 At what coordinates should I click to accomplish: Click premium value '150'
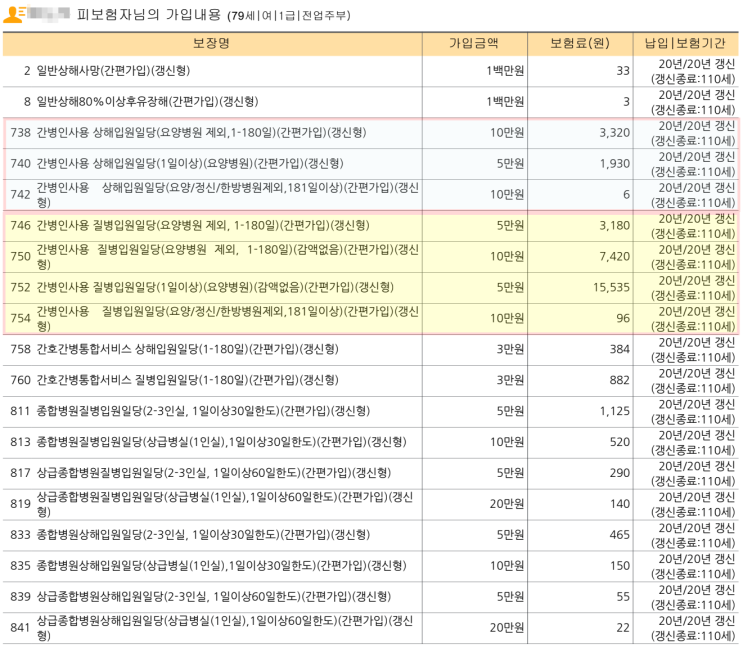pos(620,566)
